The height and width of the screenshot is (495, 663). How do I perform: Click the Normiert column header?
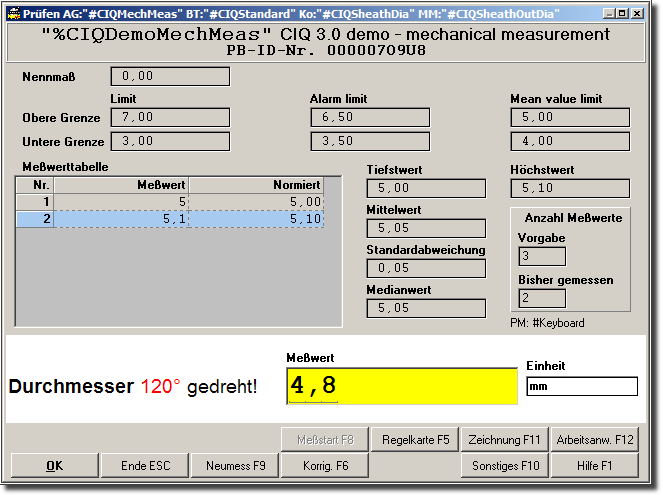click(x=256, y=185)
